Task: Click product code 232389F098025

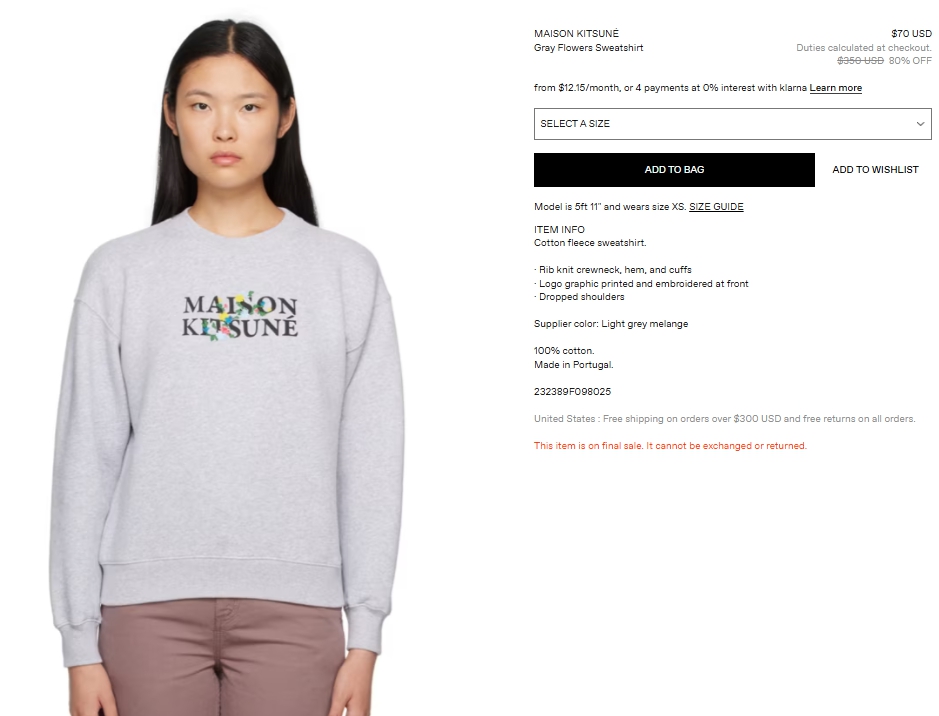Action: 573,392
